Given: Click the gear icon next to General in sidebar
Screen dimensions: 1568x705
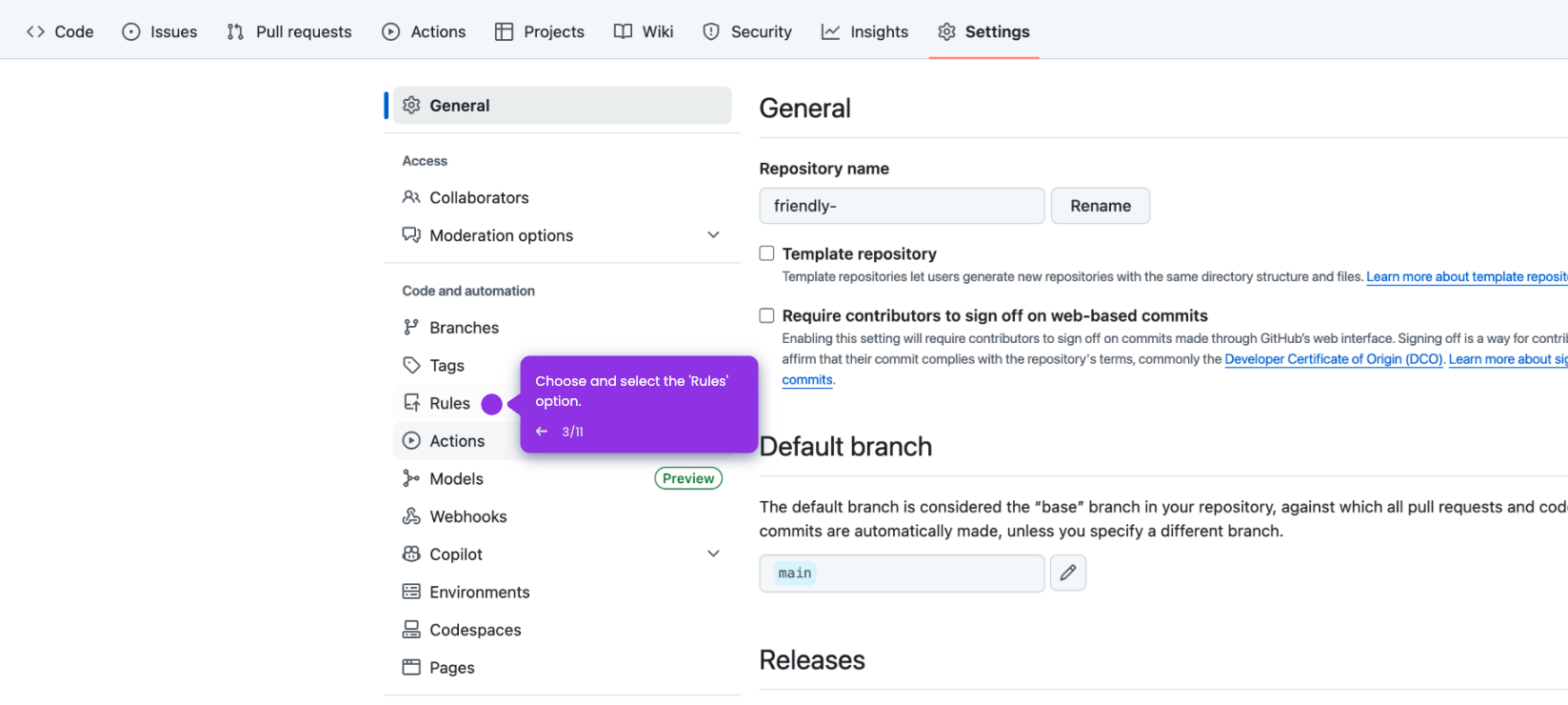Looking at the screenshot, I should click(411, 106).
